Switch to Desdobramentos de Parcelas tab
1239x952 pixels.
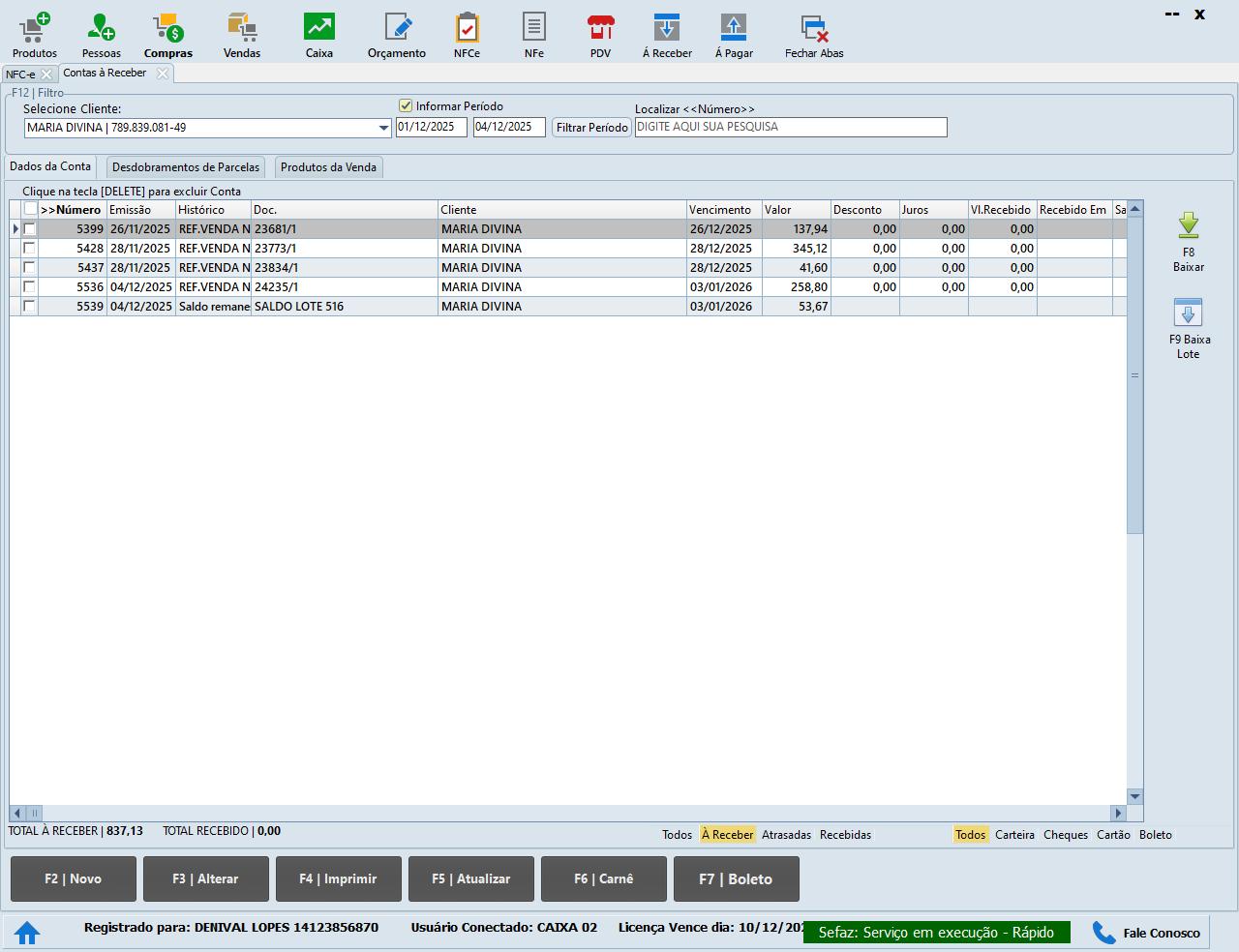186,167
